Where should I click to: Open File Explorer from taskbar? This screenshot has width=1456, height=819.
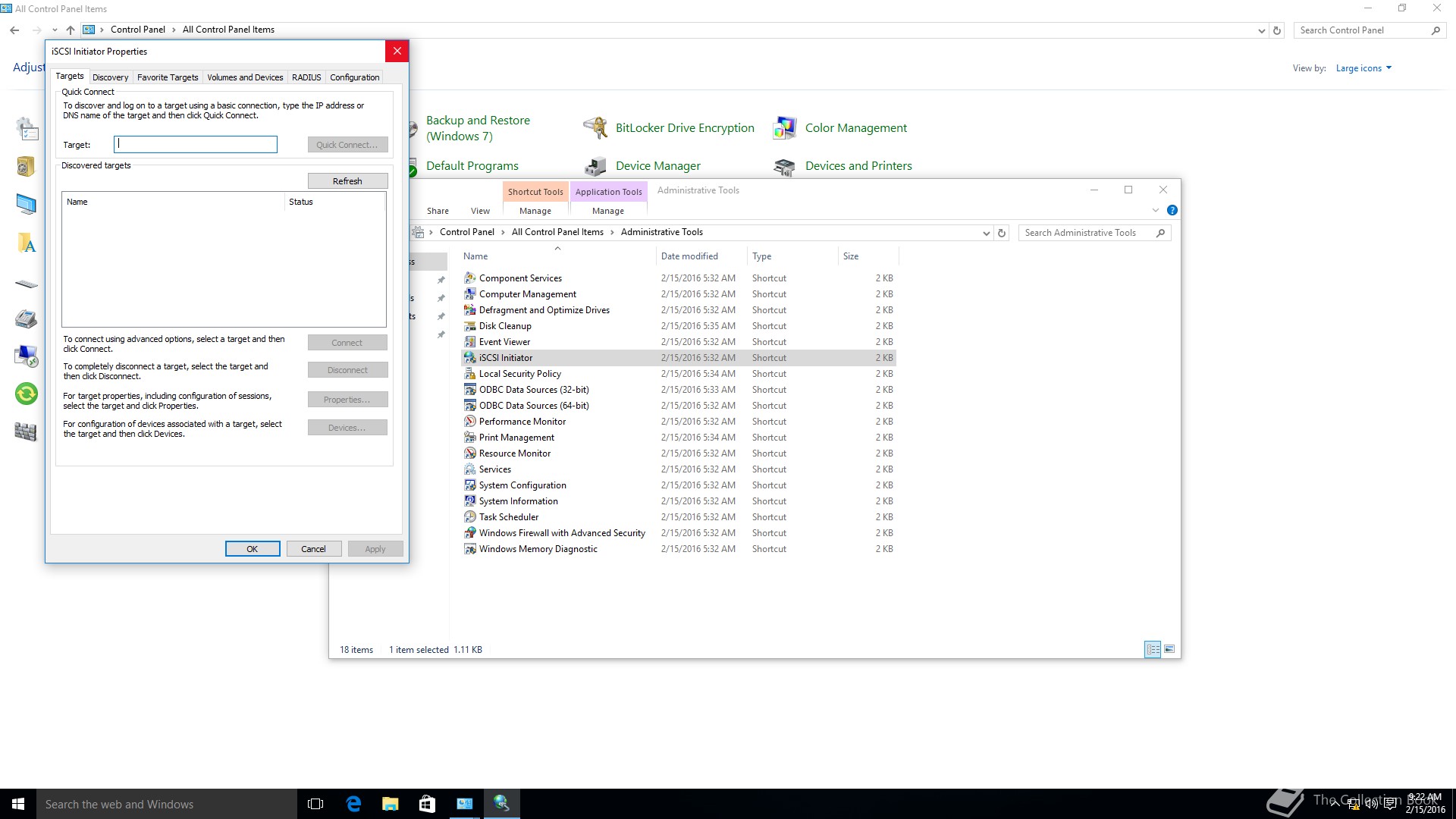point(391,804)
